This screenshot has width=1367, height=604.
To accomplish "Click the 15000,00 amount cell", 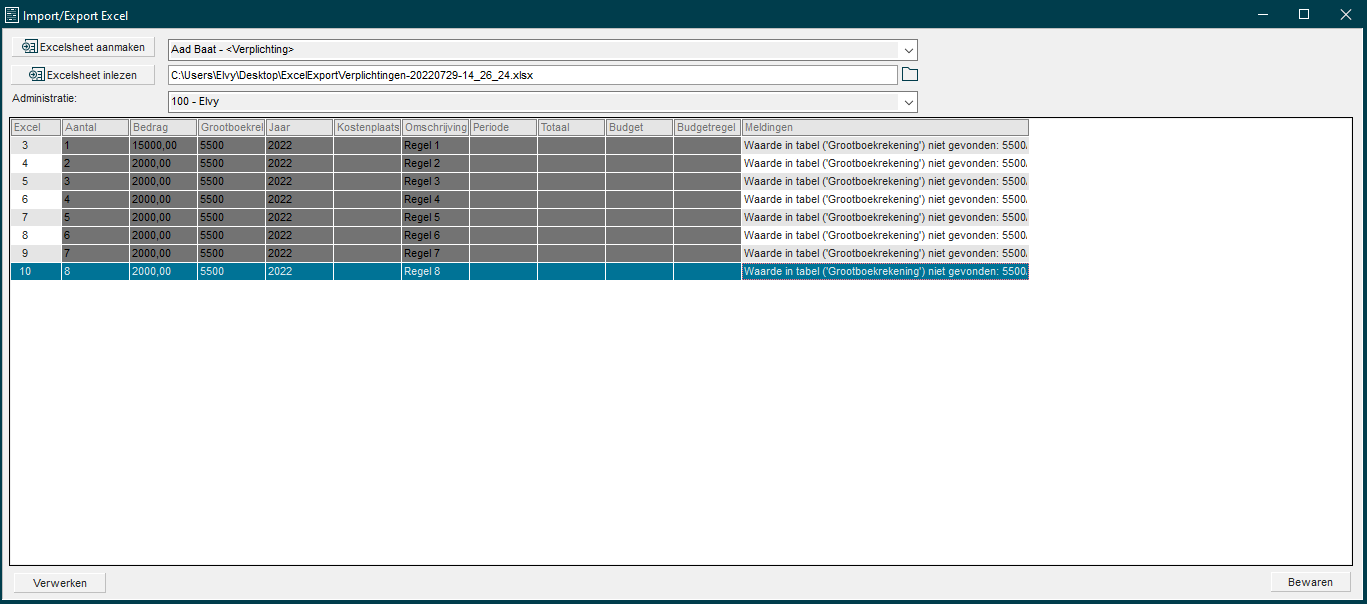I will (163, 146).
